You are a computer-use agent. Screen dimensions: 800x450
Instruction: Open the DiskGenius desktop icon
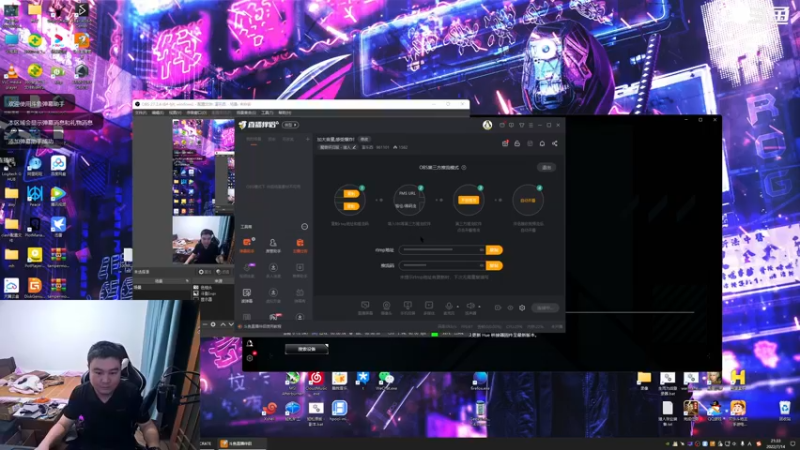pyautogui.click(x=35, y=288)
